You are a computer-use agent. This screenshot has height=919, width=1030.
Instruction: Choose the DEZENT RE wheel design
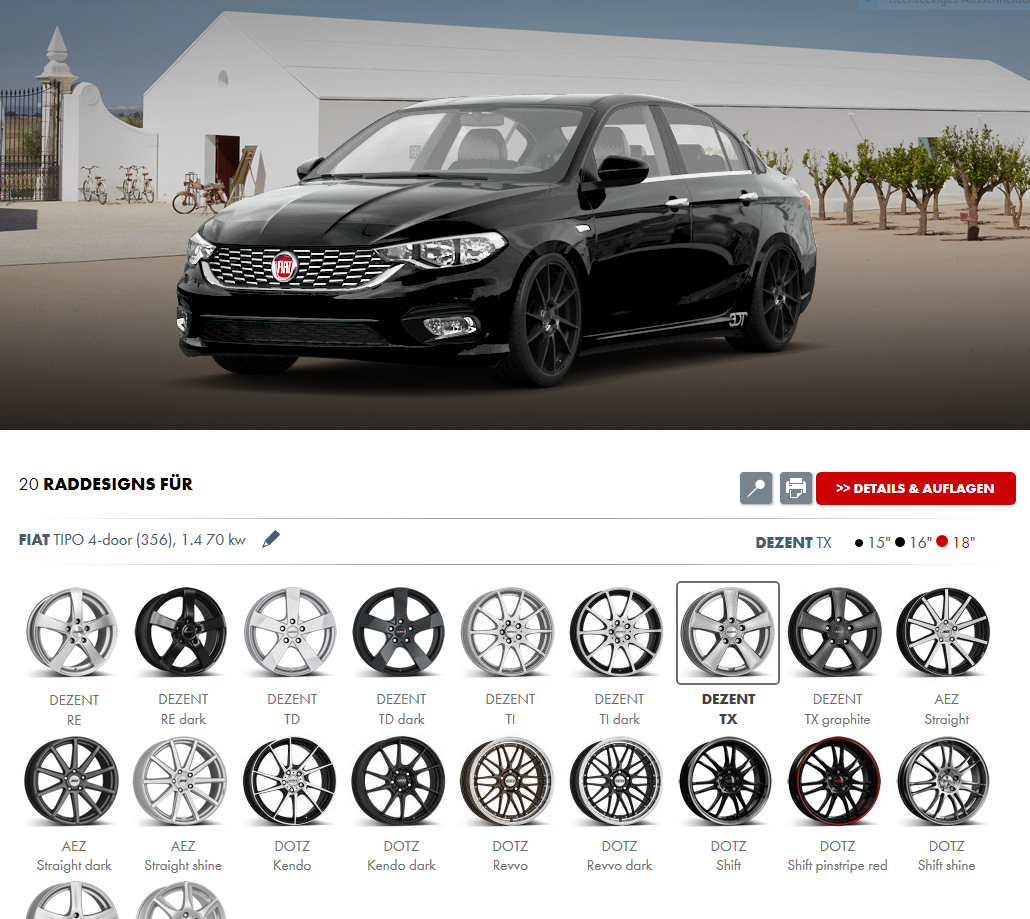(73, 633)
